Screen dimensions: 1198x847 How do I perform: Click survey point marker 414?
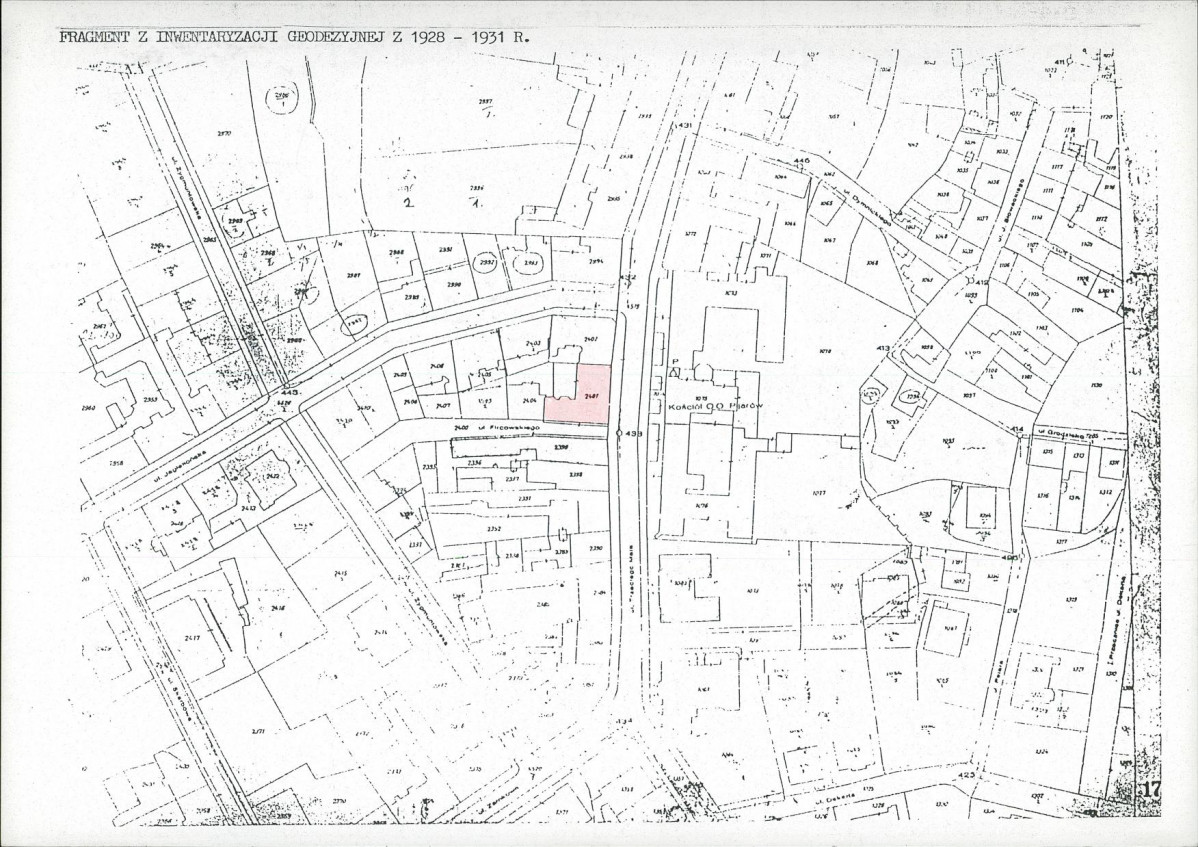tap(1017, 429)
